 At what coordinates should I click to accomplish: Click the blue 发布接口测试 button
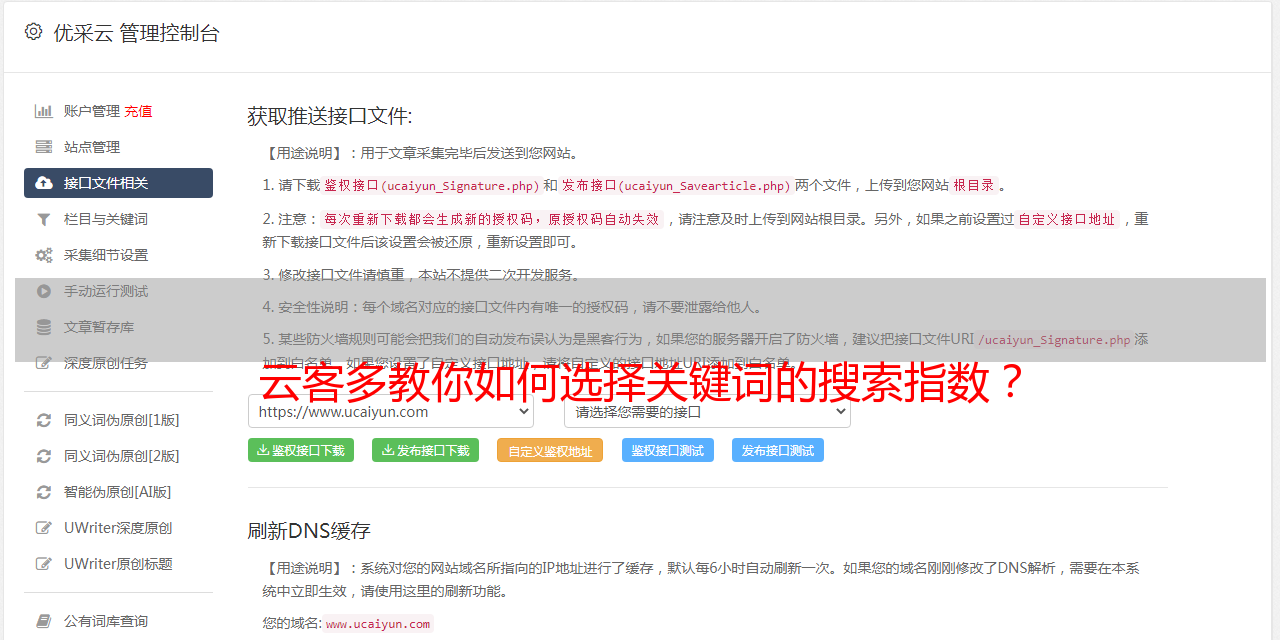pyautogui.click(x=778, y=450)
